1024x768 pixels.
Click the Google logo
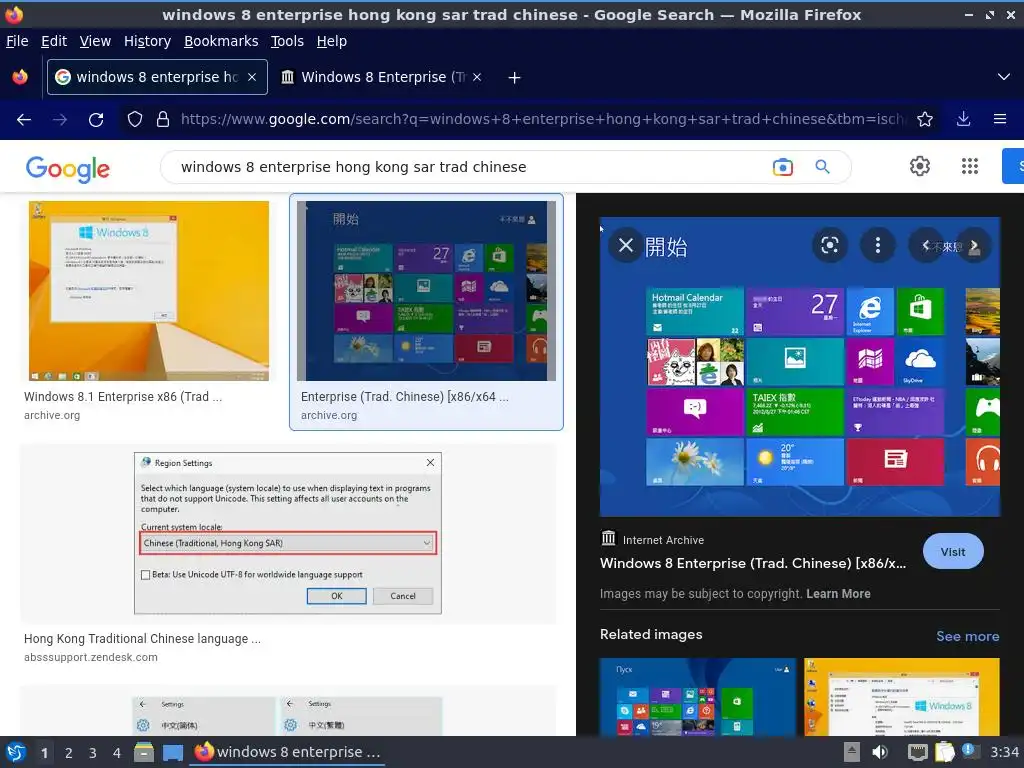(68, 168)
